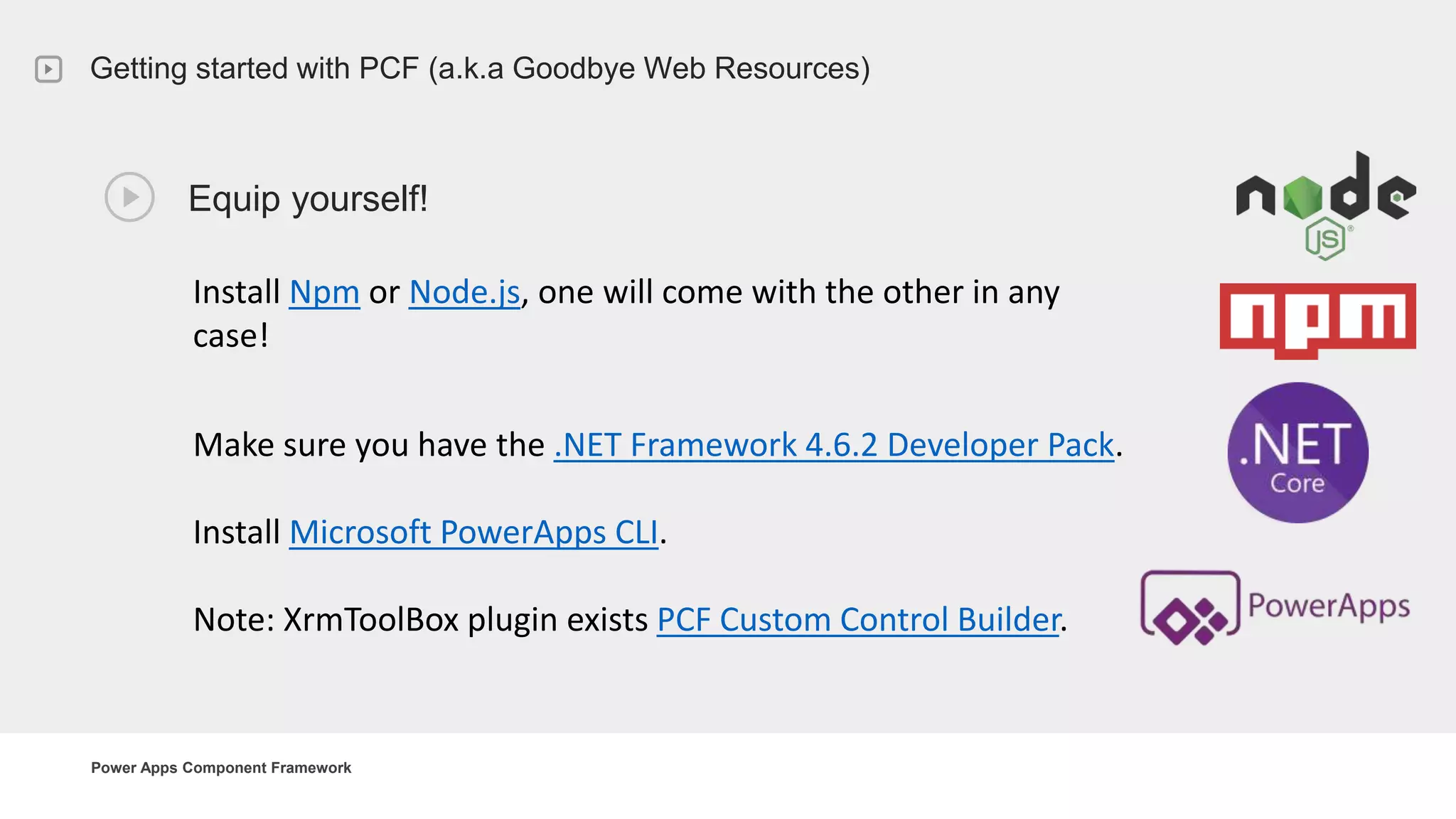
Task: Click the purple .NET Core logo
Action: pos(1297,453)
